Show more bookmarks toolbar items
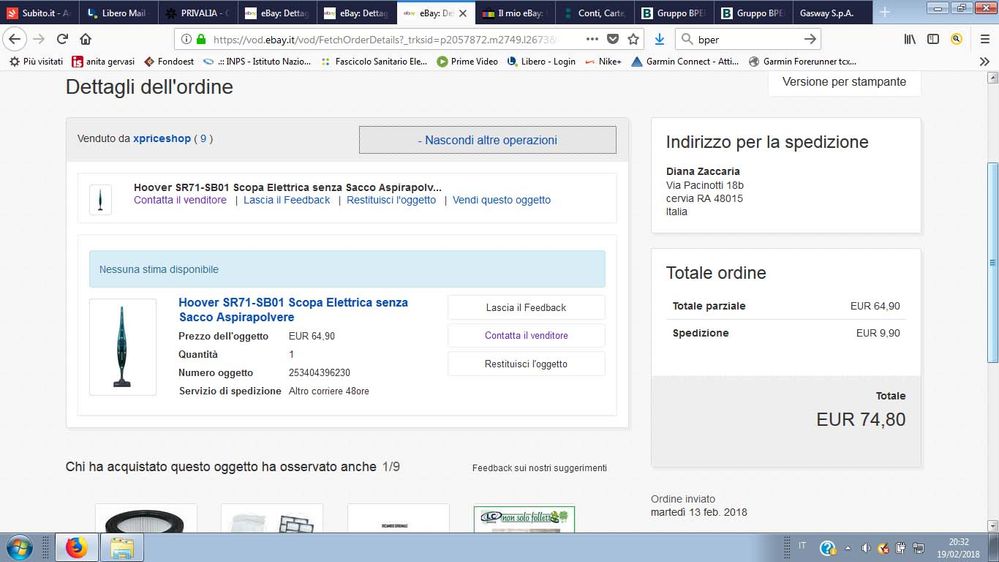 click(x=984, y=61)
